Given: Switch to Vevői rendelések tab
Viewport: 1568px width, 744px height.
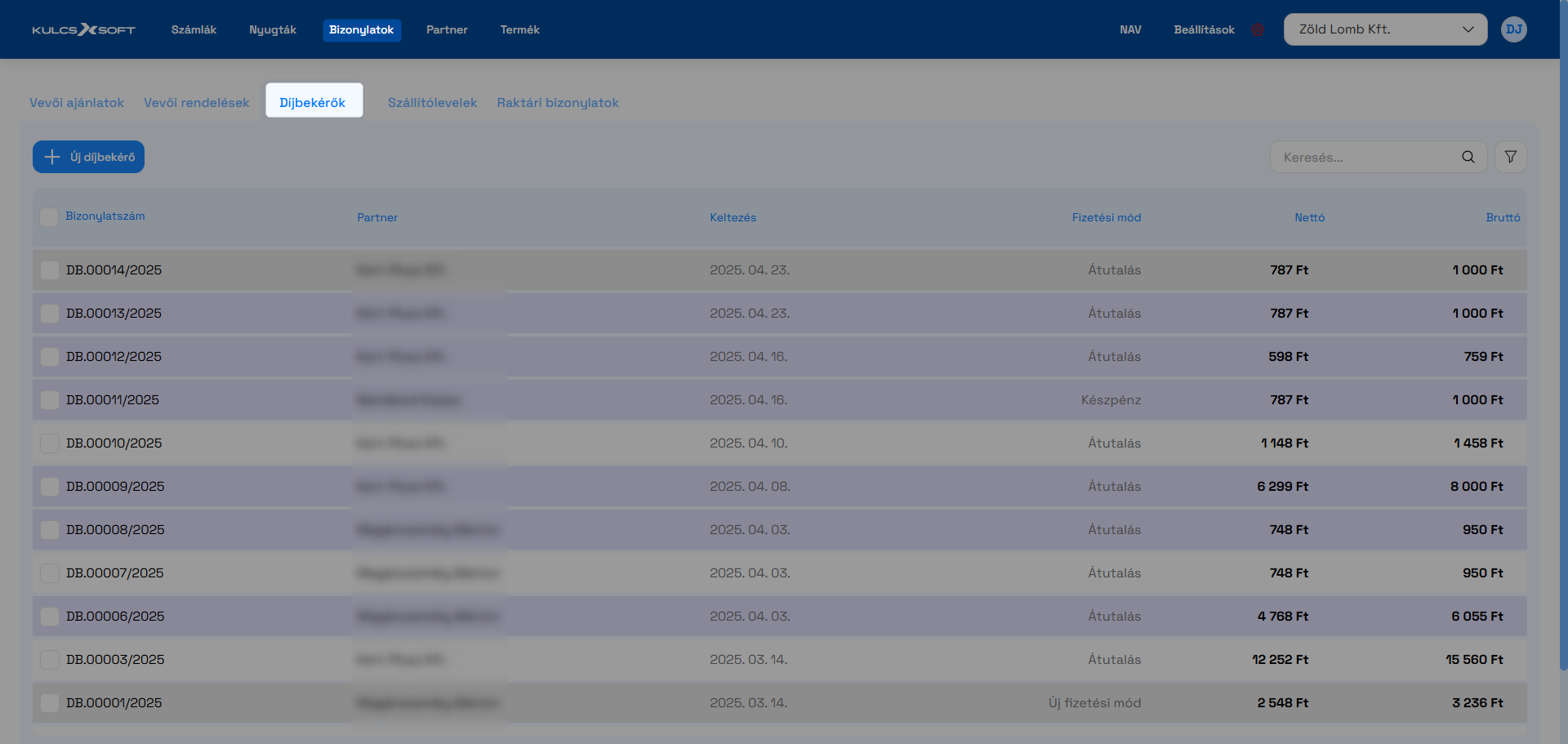Looking at the screenshot, I should pos(197,103).
